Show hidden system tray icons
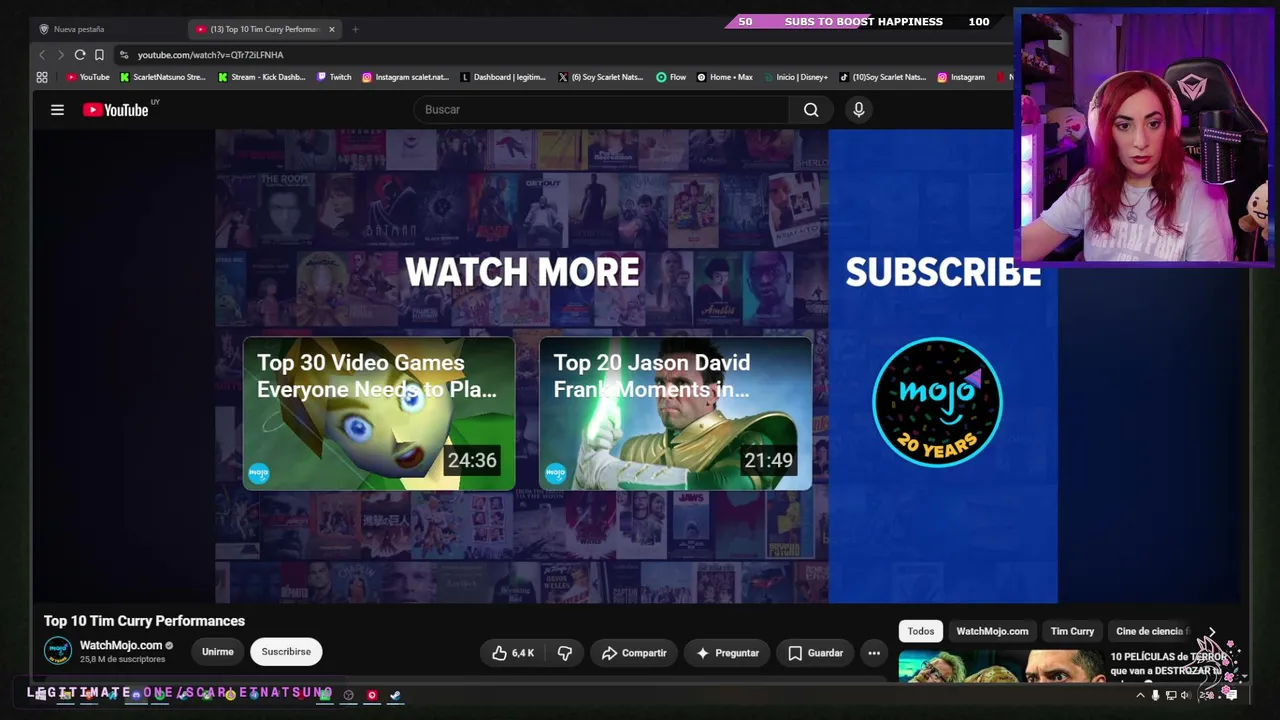Viewport: 1280px width, 720px height. [1140, 695]
